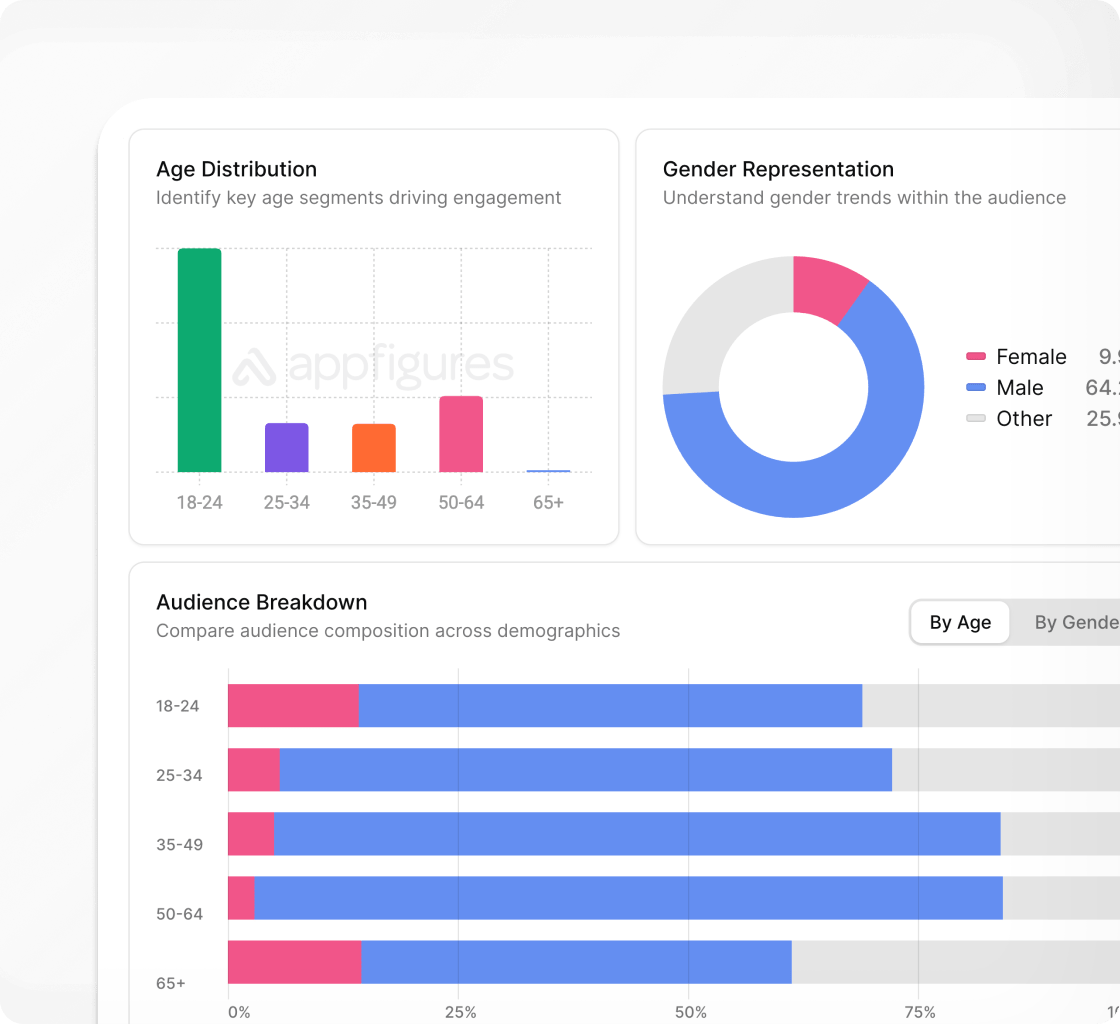Click the pink segment of 18-24 breakdown row
Screen dimensions: 1120x1024
pyautogui.click(x=293, y=706)
